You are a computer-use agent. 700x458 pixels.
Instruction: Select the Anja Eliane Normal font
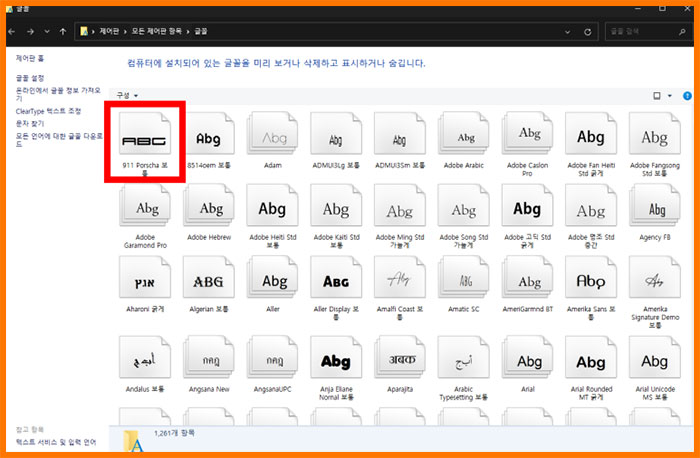point(336,358)
